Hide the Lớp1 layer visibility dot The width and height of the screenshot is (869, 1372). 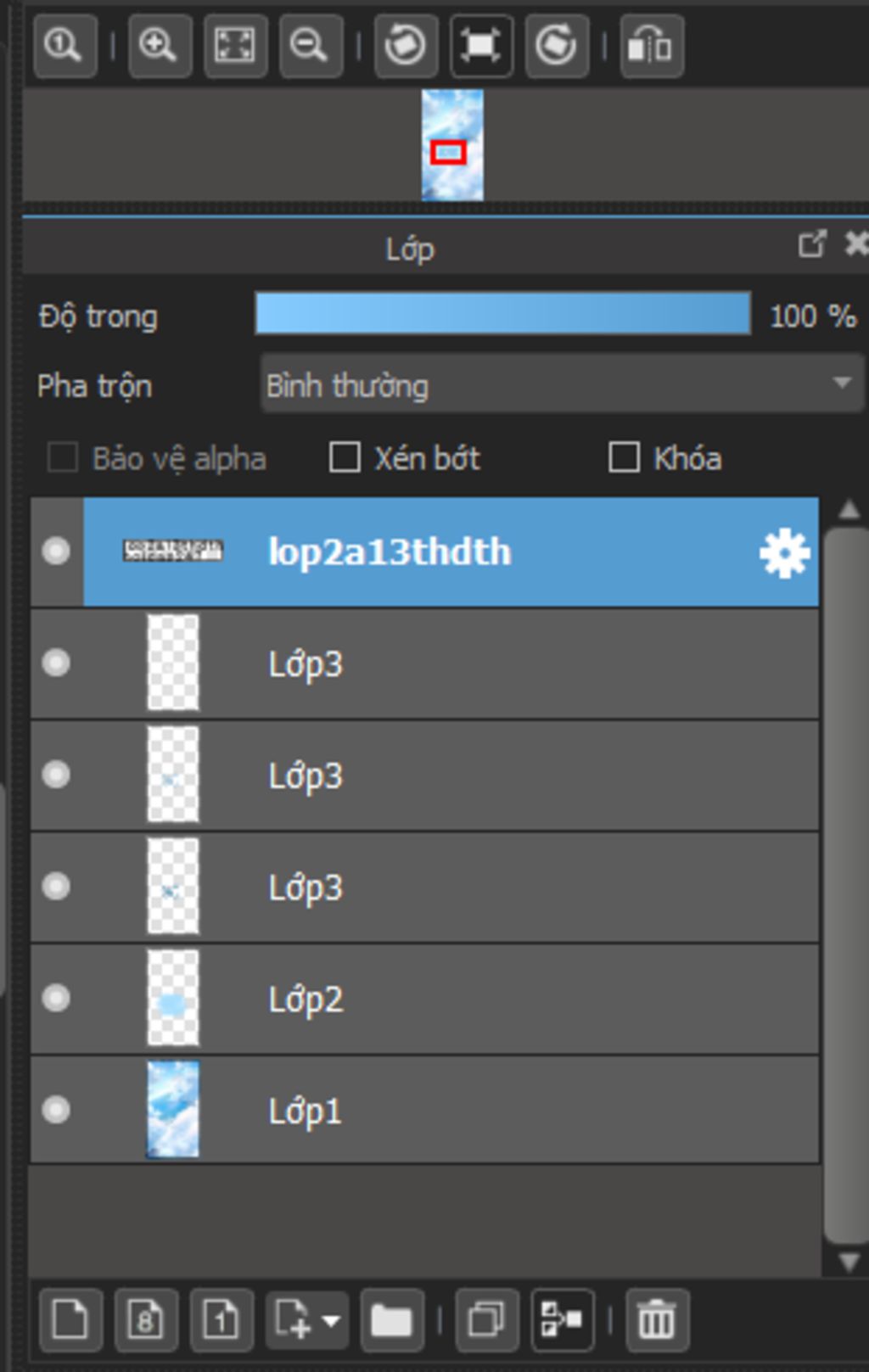coord(56,1109)
